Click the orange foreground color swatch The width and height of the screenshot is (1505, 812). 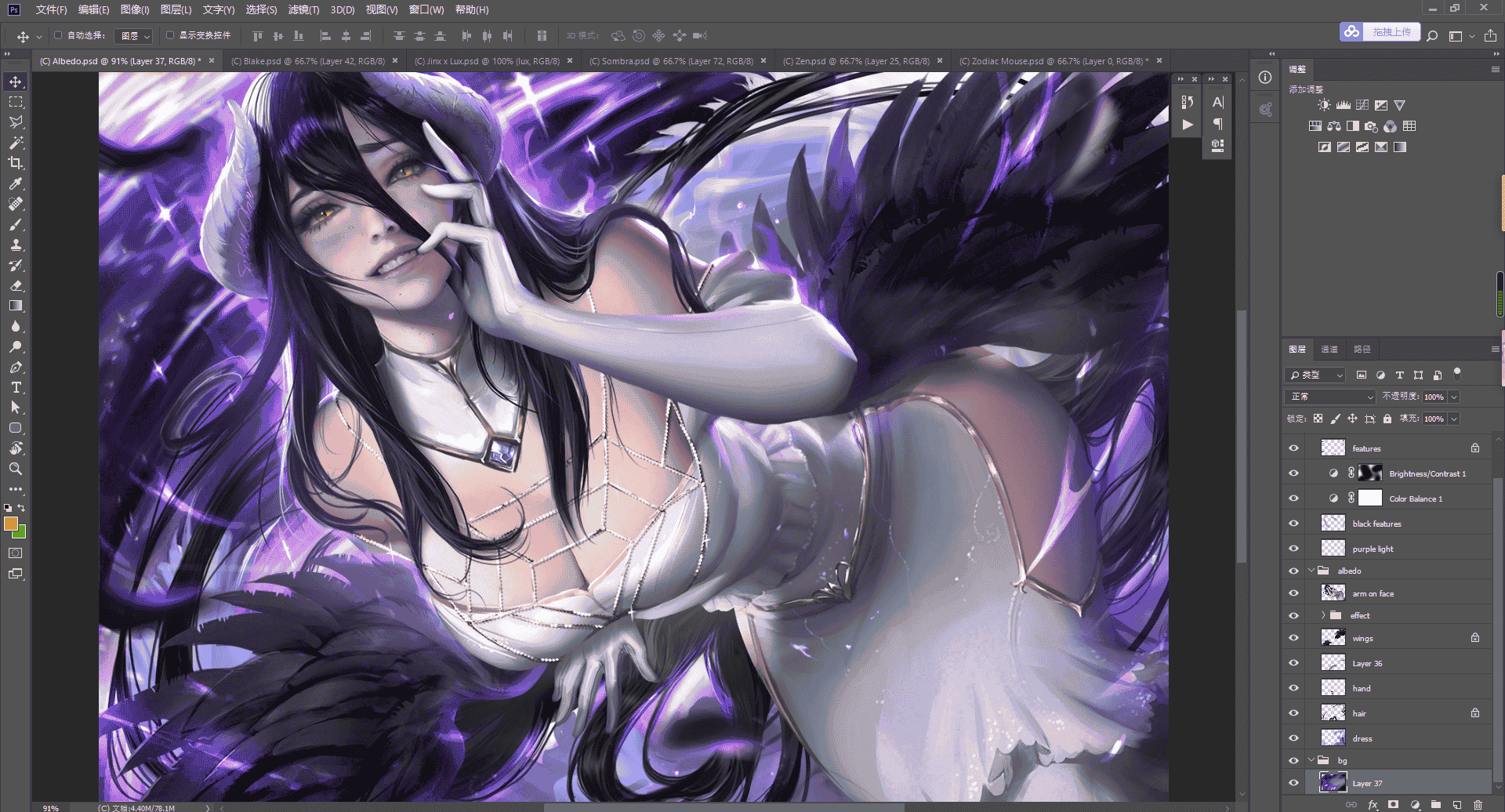click(x=11, y=524)
